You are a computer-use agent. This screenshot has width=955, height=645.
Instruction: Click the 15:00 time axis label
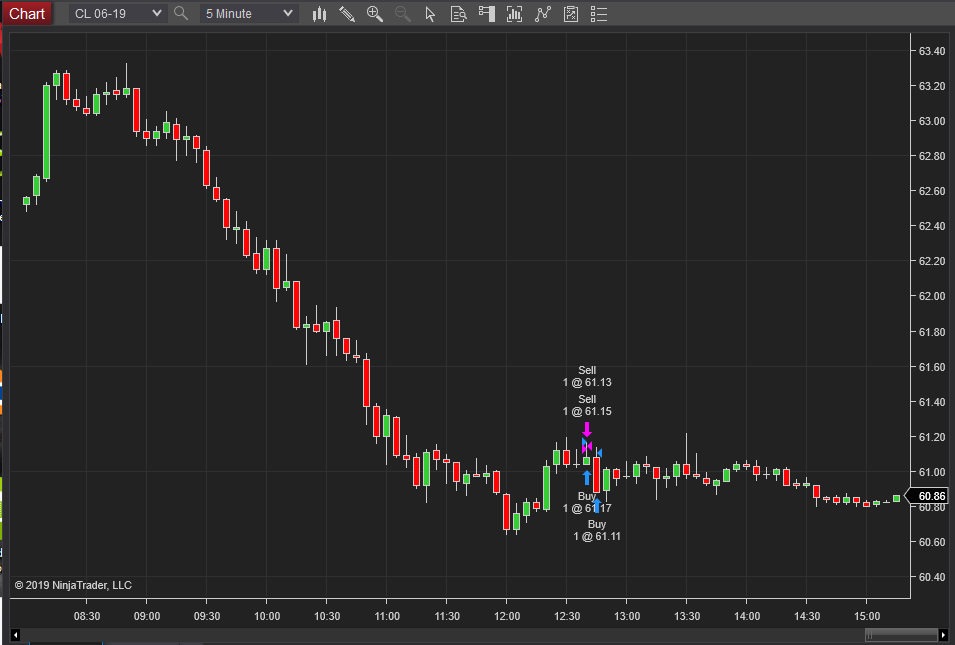point(867,616)
